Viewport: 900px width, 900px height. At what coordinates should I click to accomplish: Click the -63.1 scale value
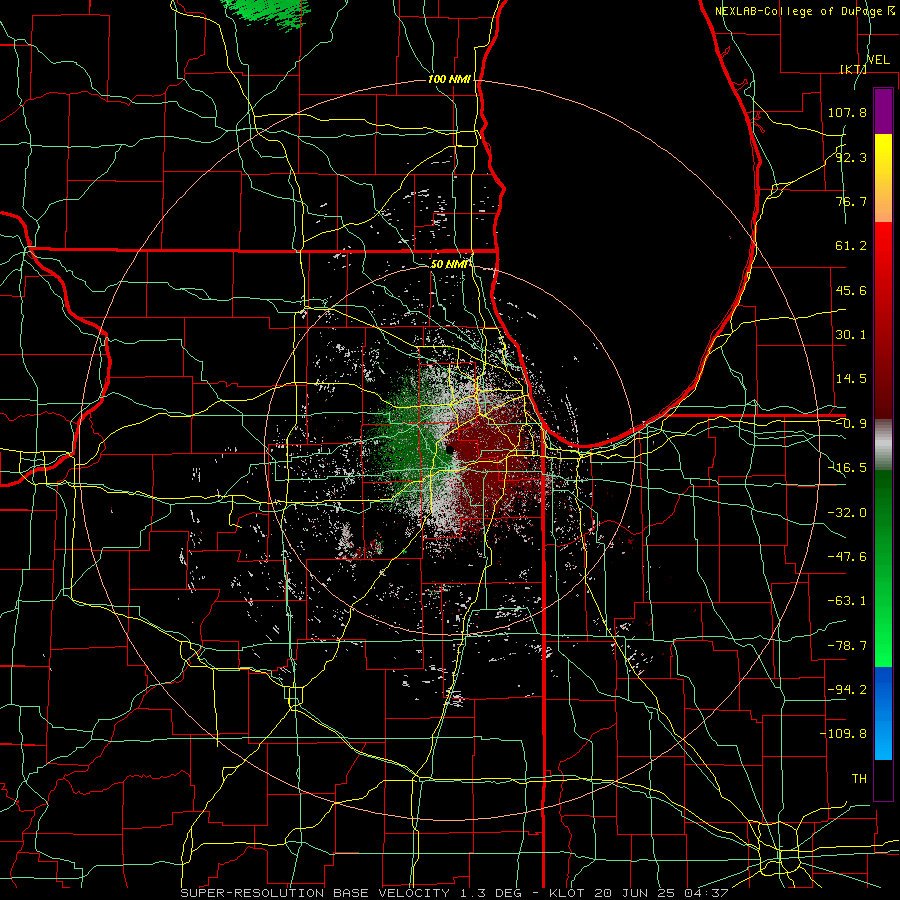[847, 601]
